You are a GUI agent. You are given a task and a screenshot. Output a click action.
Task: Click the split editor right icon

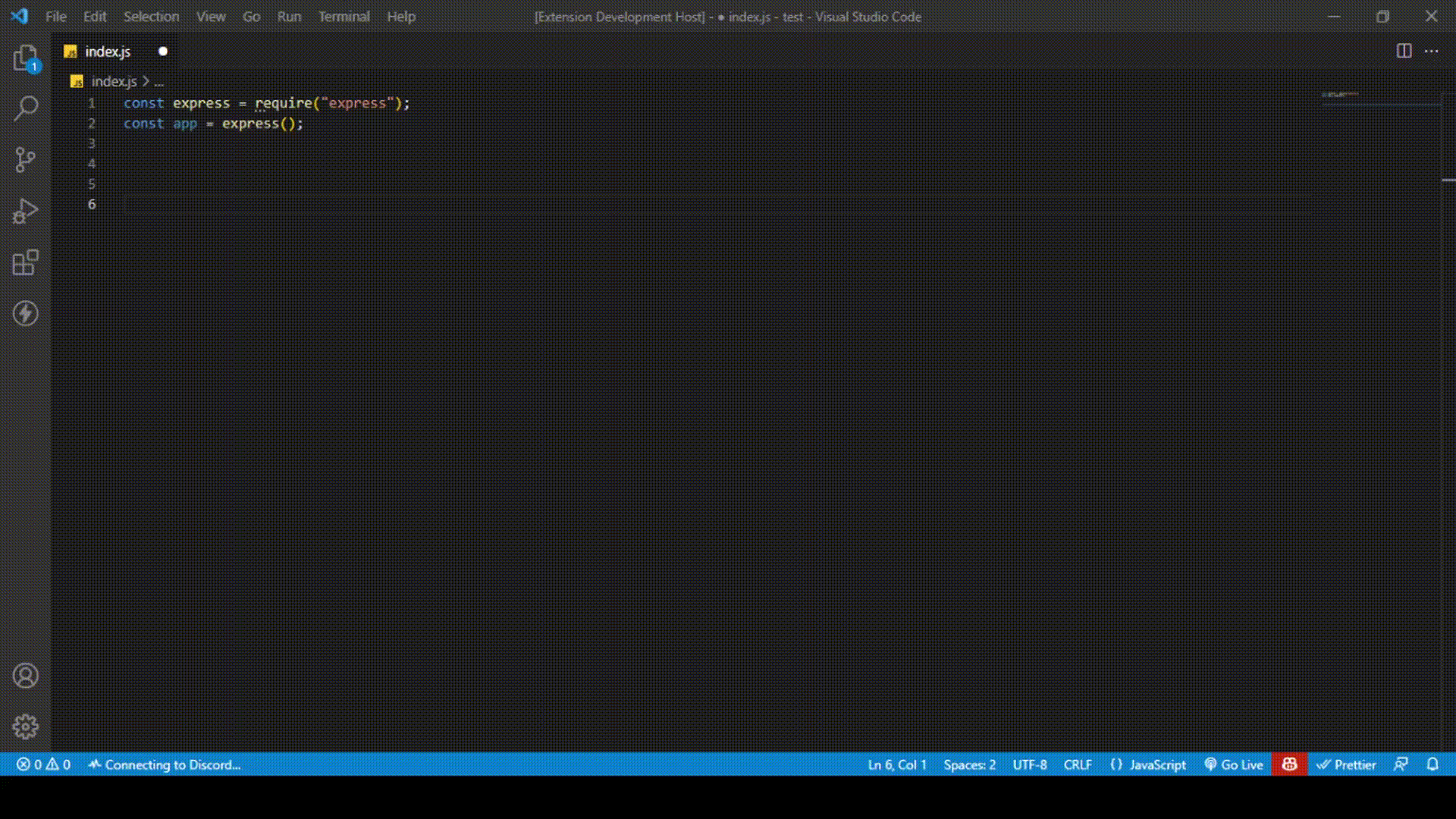(x=1404, y=51)
